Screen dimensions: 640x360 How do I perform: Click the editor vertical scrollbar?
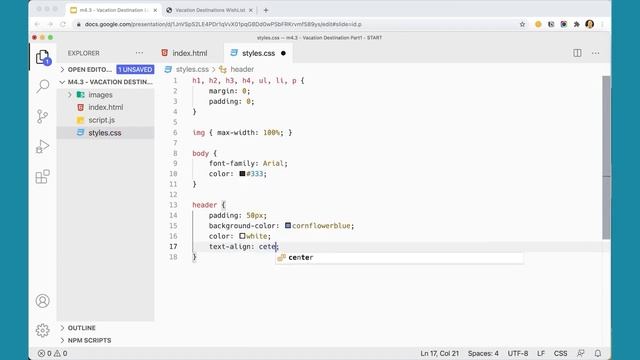(607, 158)
